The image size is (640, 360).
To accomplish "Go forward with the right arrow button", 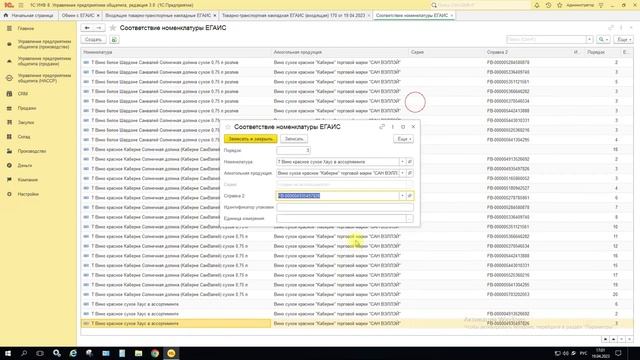I will click(99, 28).
